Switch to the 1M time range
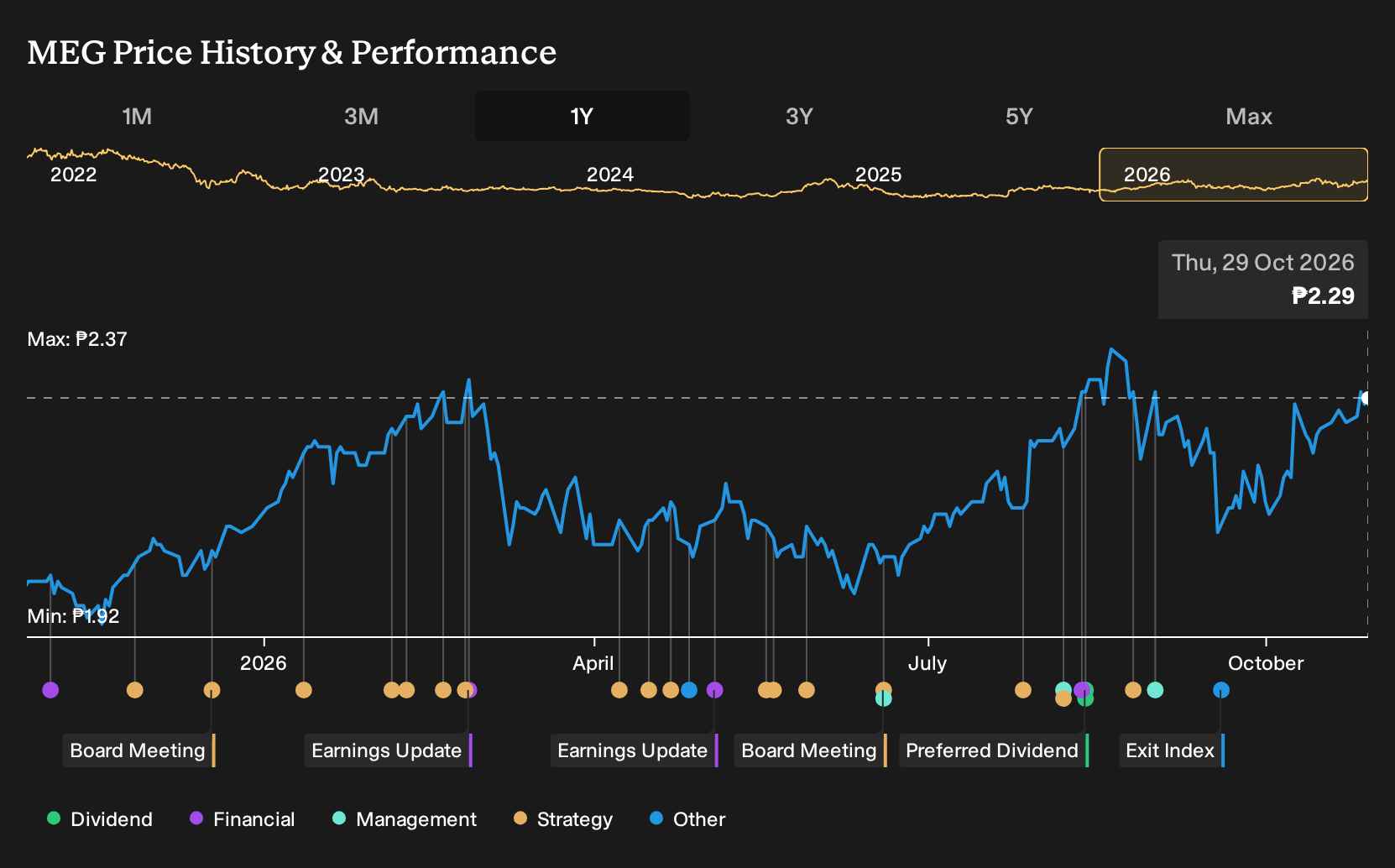The height and width of the screenshot is (868, 1395). click(x=137, y=116)
